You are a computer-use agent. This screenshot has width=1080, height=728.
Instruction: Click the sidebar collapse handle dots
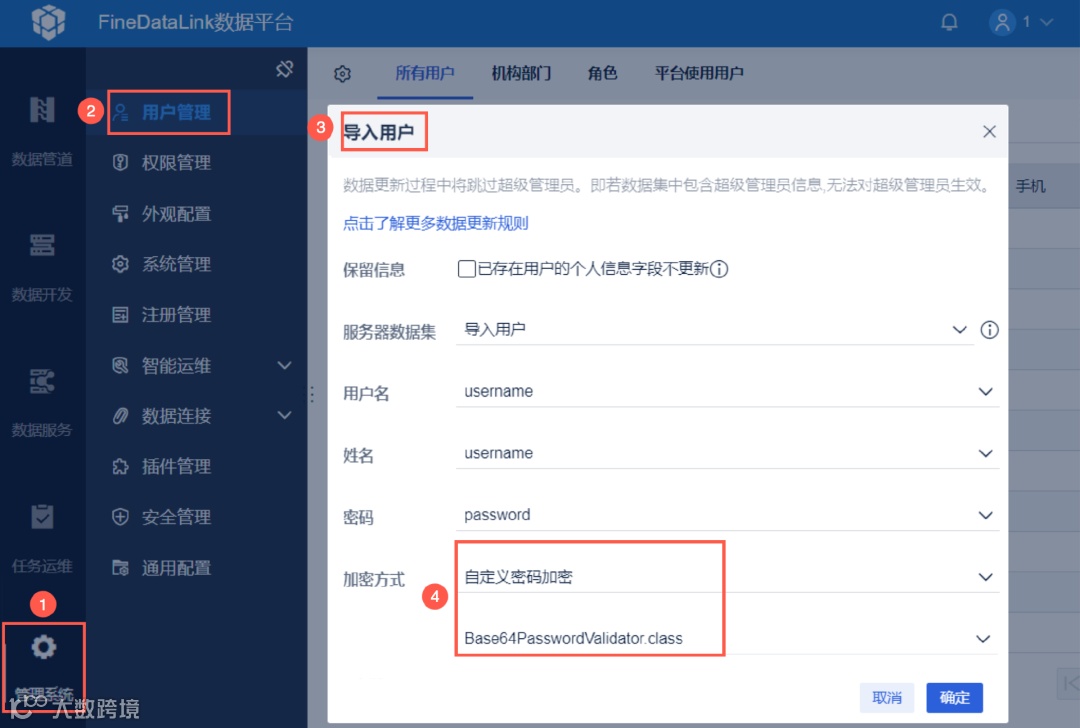coord(312,394)
